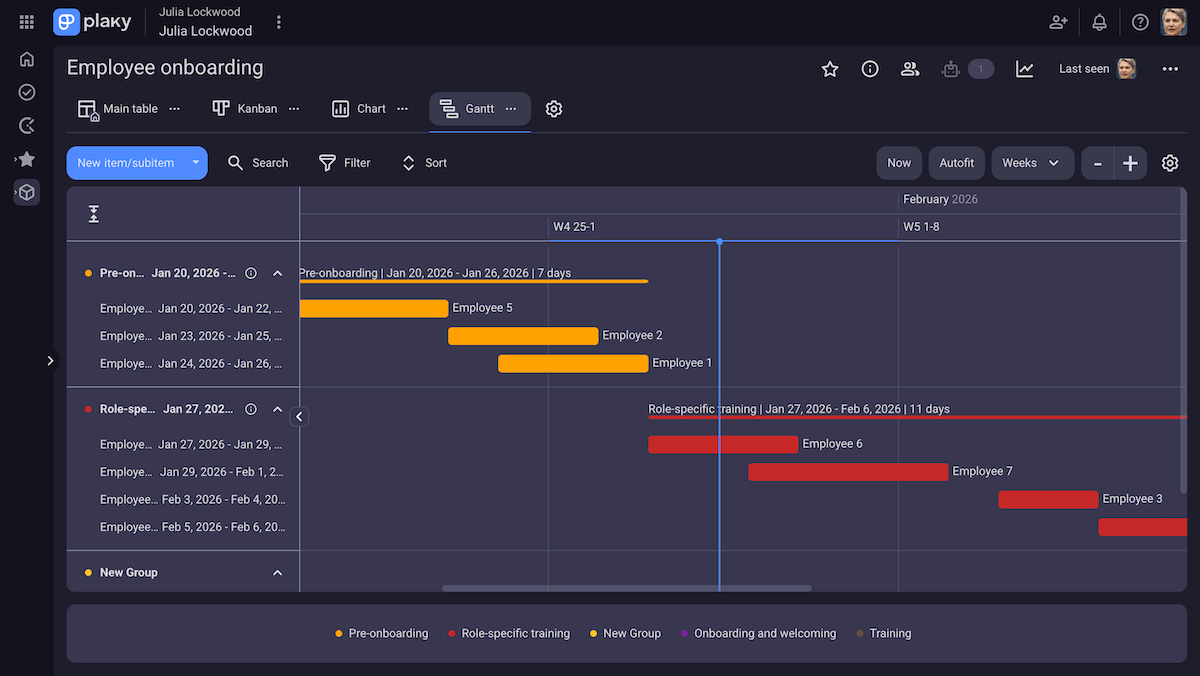Switch to the Kanban tab
Image resolution: width=1200 pixels, height=676 pixels.
tap(245, 108)
